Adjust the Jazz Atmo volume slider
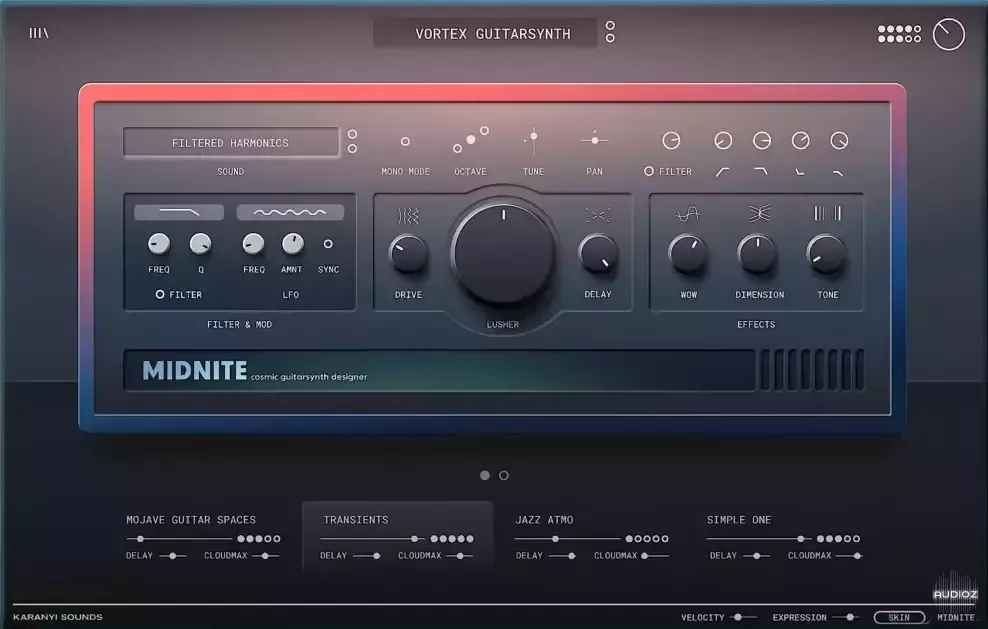Image resolution: width=988 pixels, height=629 pixels. pos(567,539)
